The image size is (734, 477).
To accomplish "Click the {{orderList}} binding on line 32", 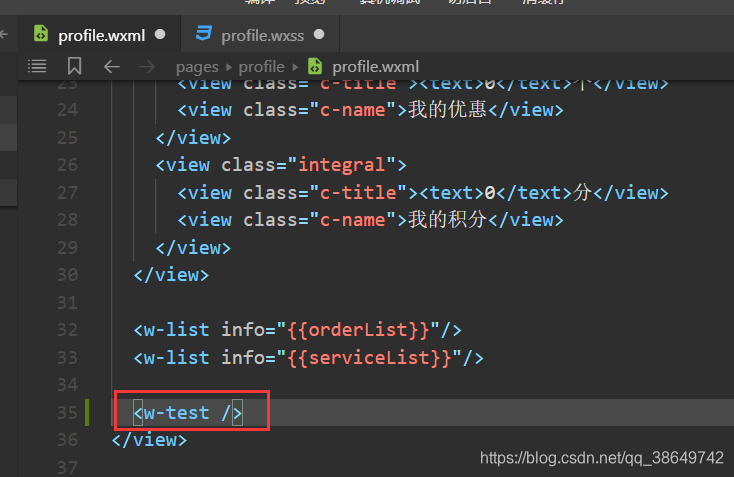I will [x=358, y=330].
